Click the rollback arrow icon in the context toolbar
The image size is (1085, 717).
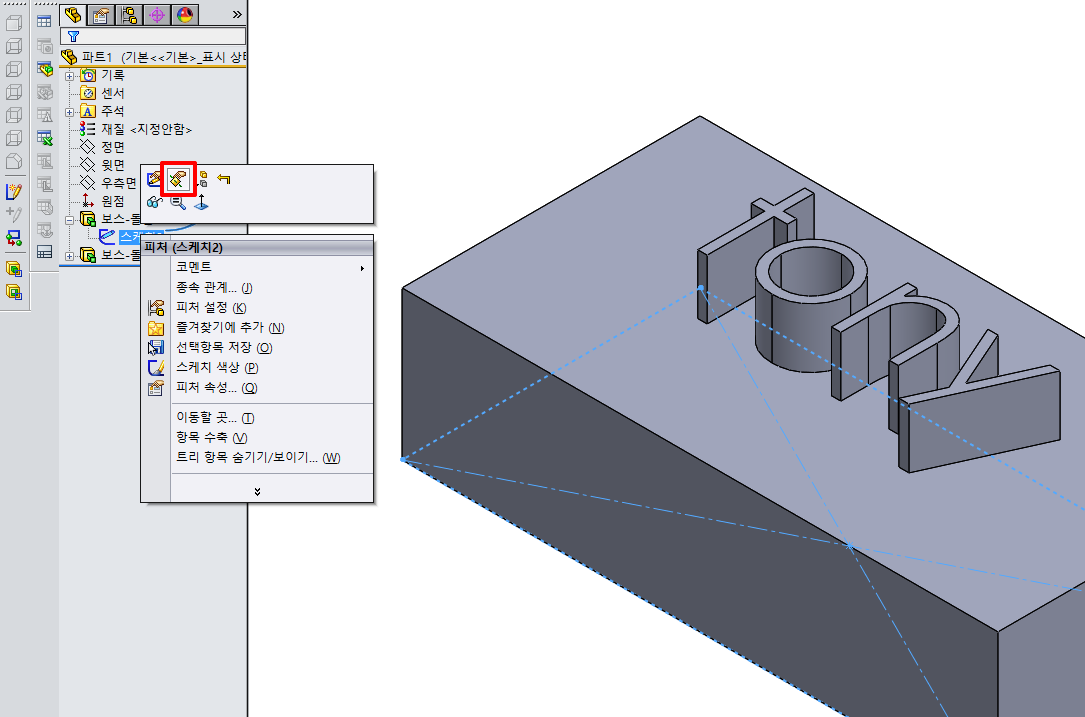223,178
